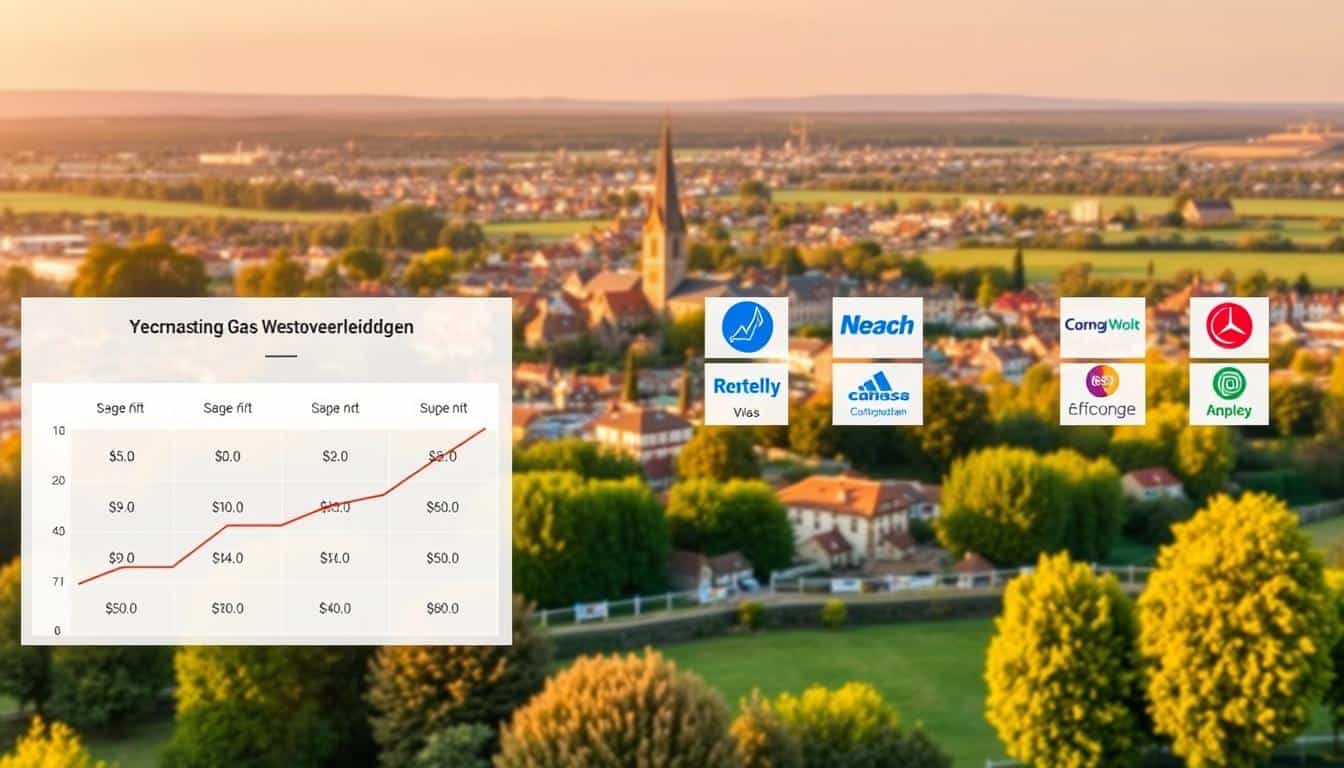The width and height of the screenshot is (1344, 768).
Task: Click the Neach logo tile
Action: tap(877, 327)
